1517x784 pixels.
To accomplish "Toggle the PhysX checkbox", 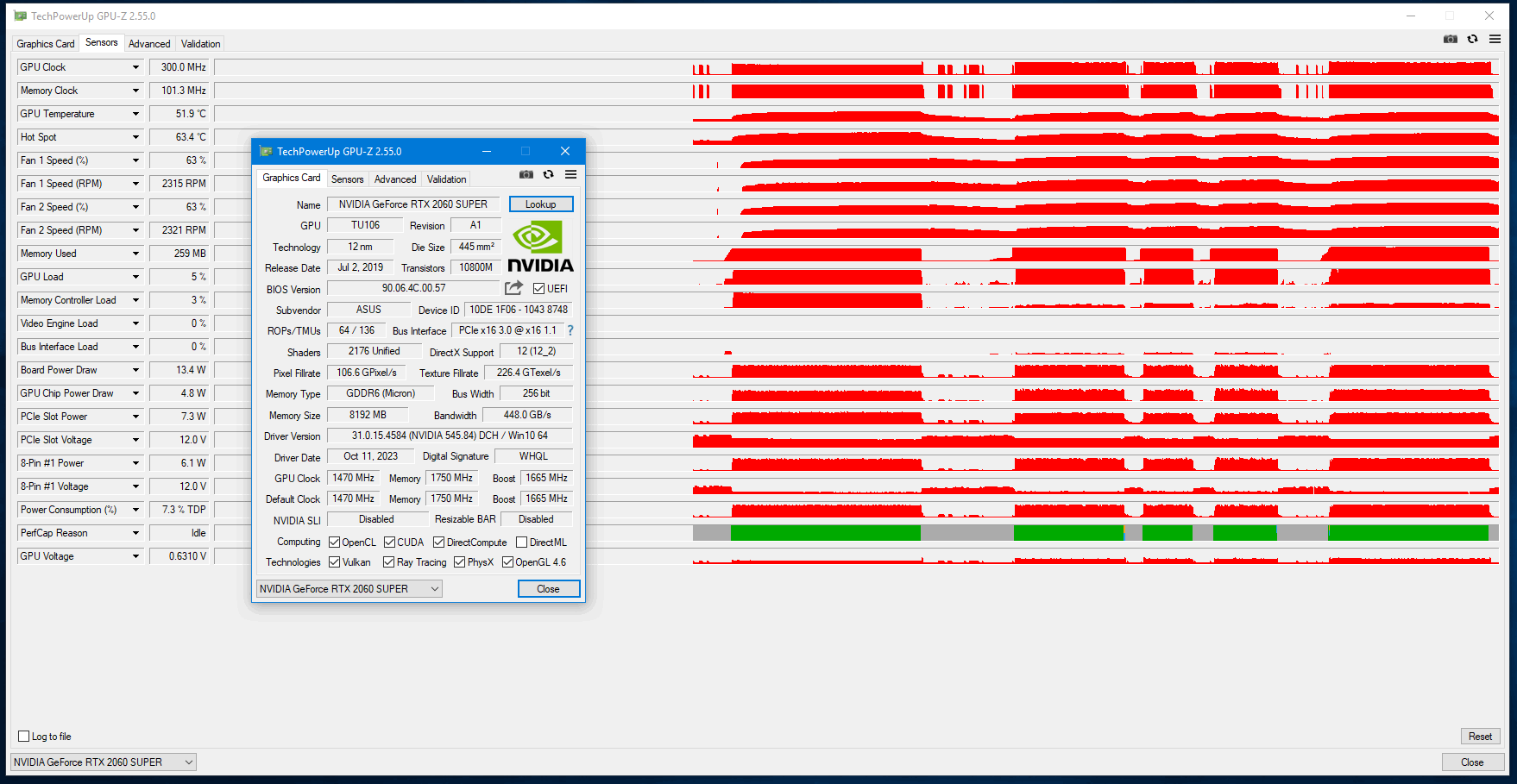I will pyautogui.click(x=460, y=562).
